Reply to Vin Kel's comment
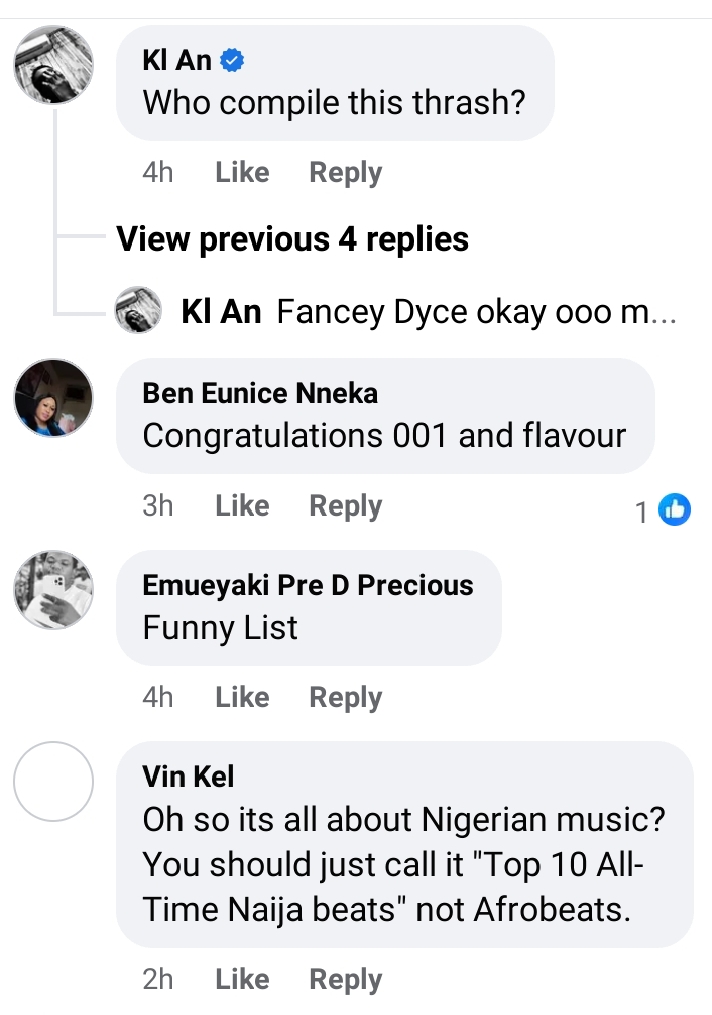This screenshot has width=712, height=1015. 345,979
